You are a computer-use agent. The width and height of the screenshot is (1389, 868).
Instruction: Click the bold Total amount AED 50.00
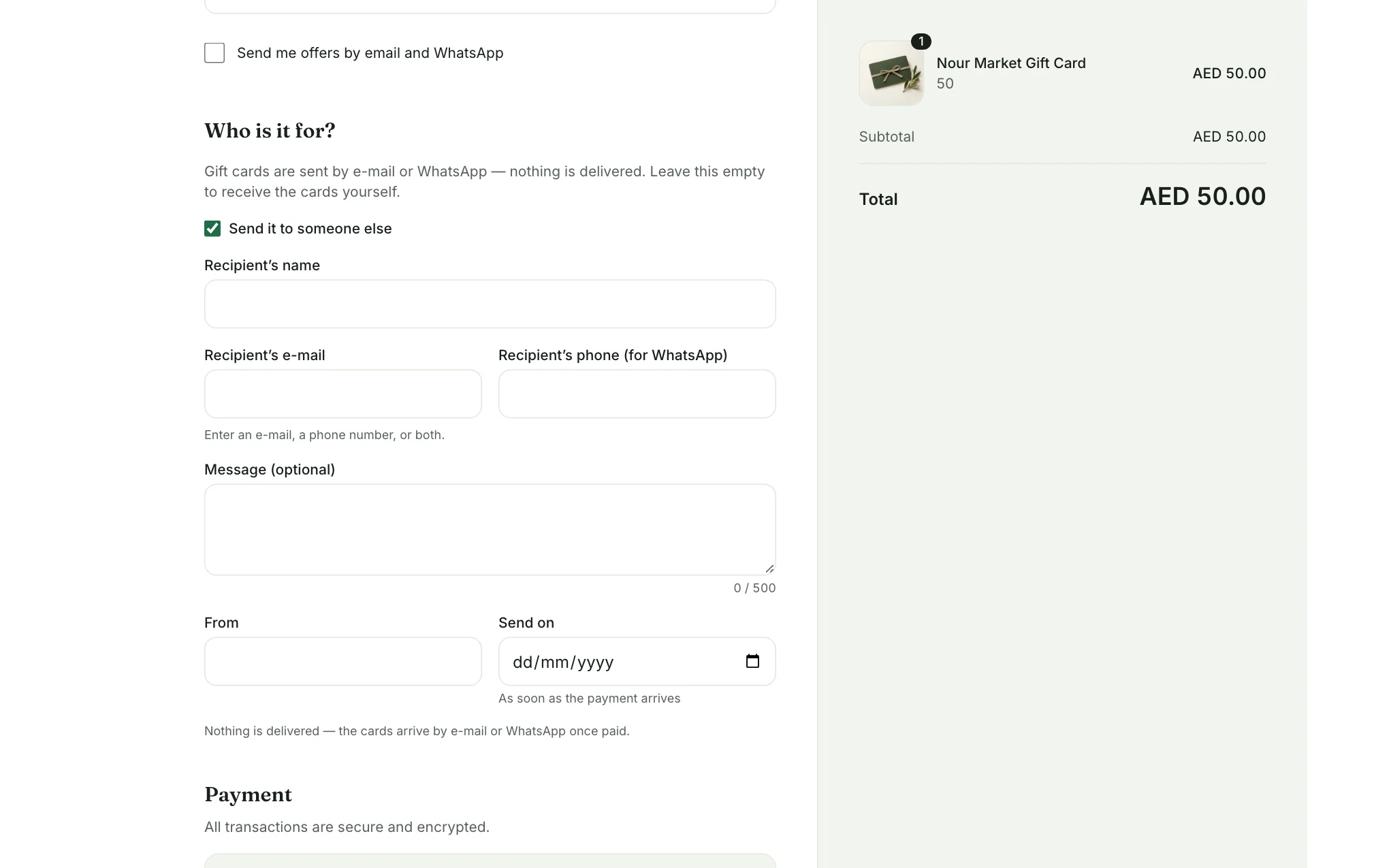(x=1202, y=197)
